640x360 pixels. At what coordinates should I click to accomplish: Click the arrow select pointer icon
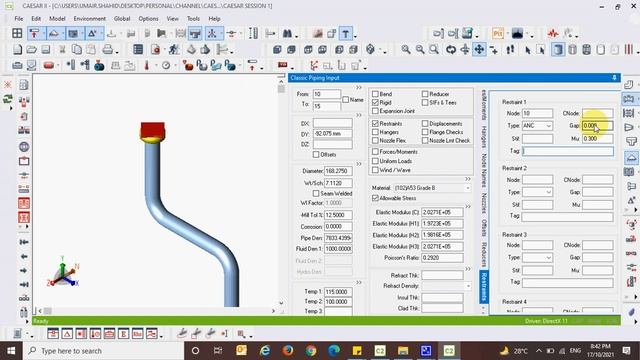point(527,50)
